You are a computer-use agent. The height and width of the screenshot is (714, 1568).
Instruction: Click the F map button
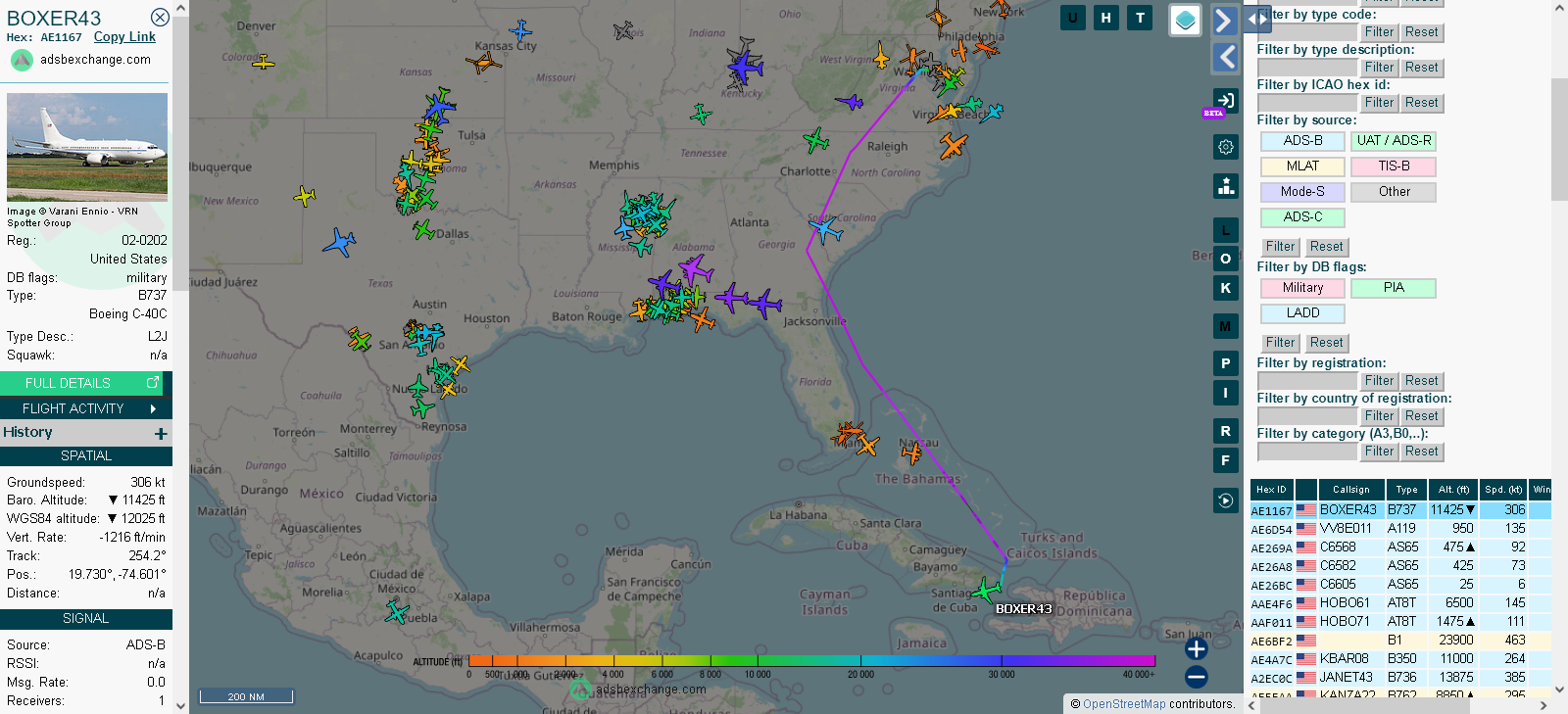coord(1225,460)
